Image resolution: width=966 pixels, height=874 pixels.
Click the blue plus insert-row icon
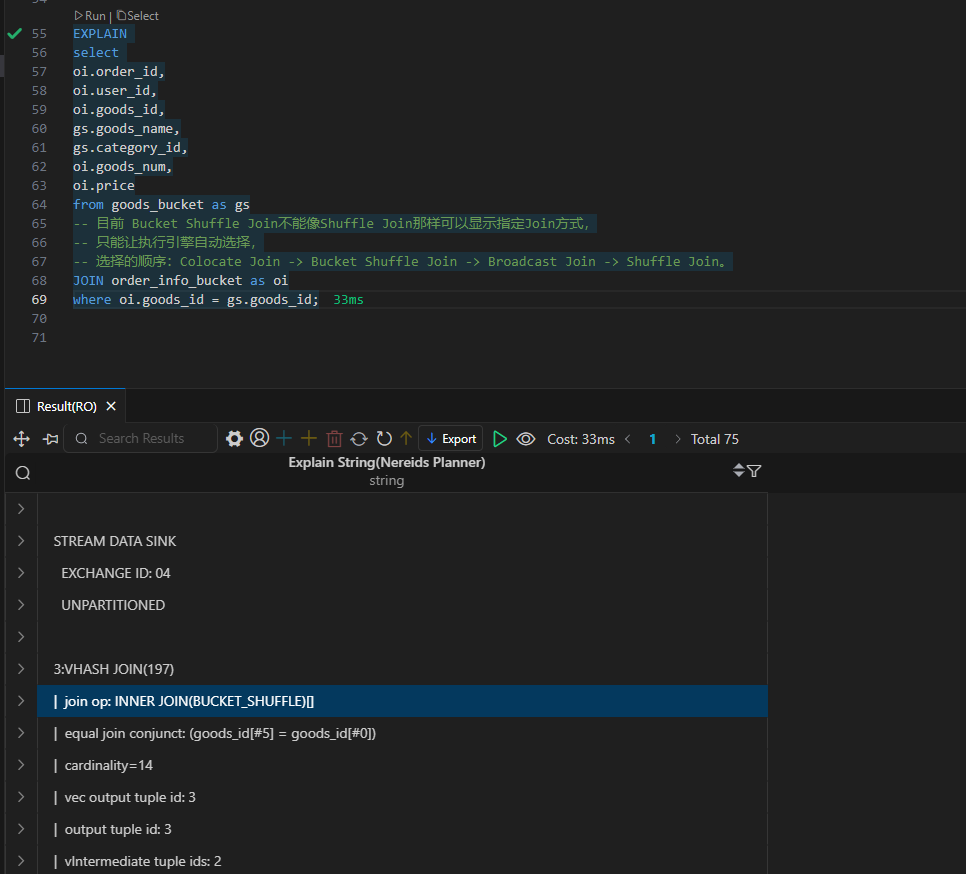click(x=285, y=439)
